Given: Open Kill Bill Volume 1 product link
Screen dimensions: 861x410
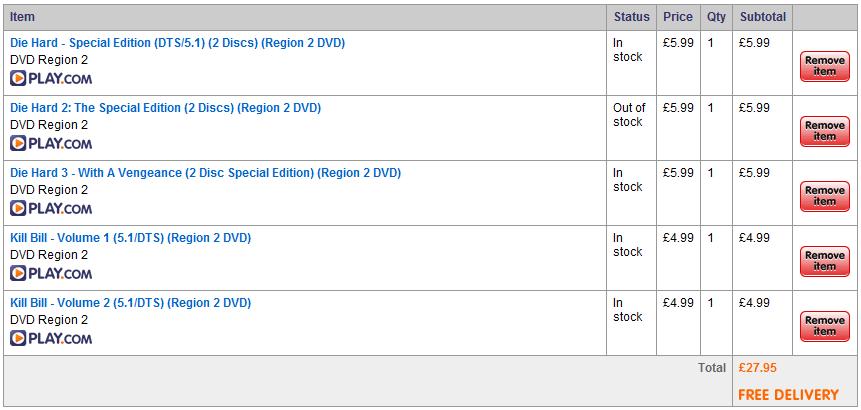Looking at the screenshot, I should (130, 238).
